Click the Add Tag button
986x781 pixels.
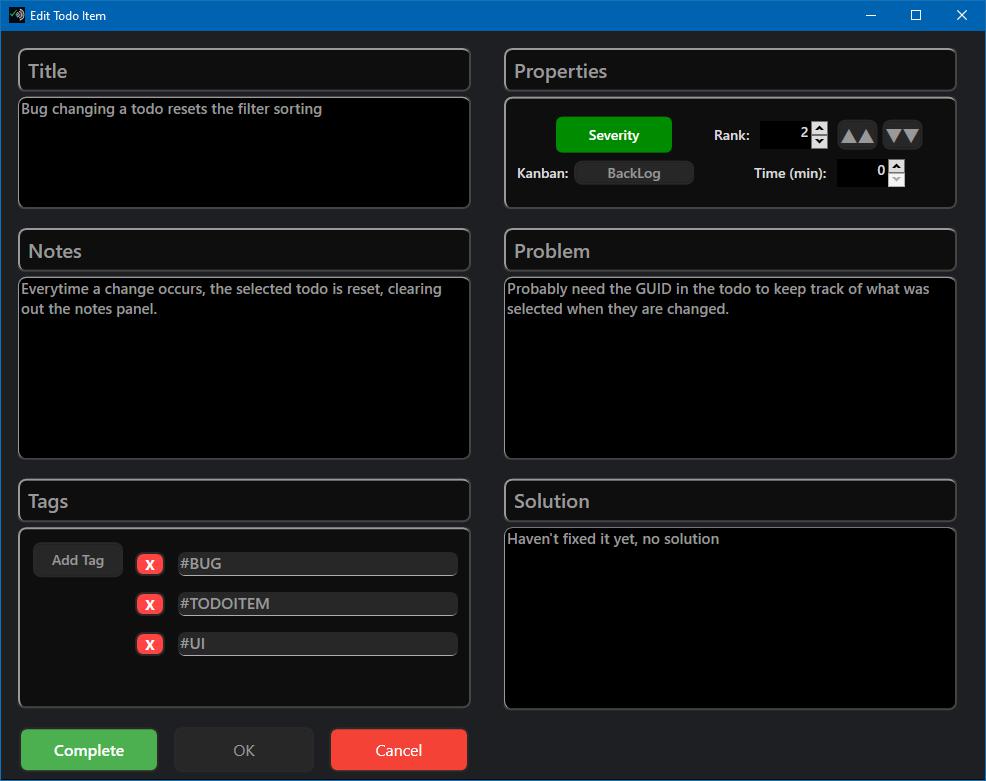point(78,560)
